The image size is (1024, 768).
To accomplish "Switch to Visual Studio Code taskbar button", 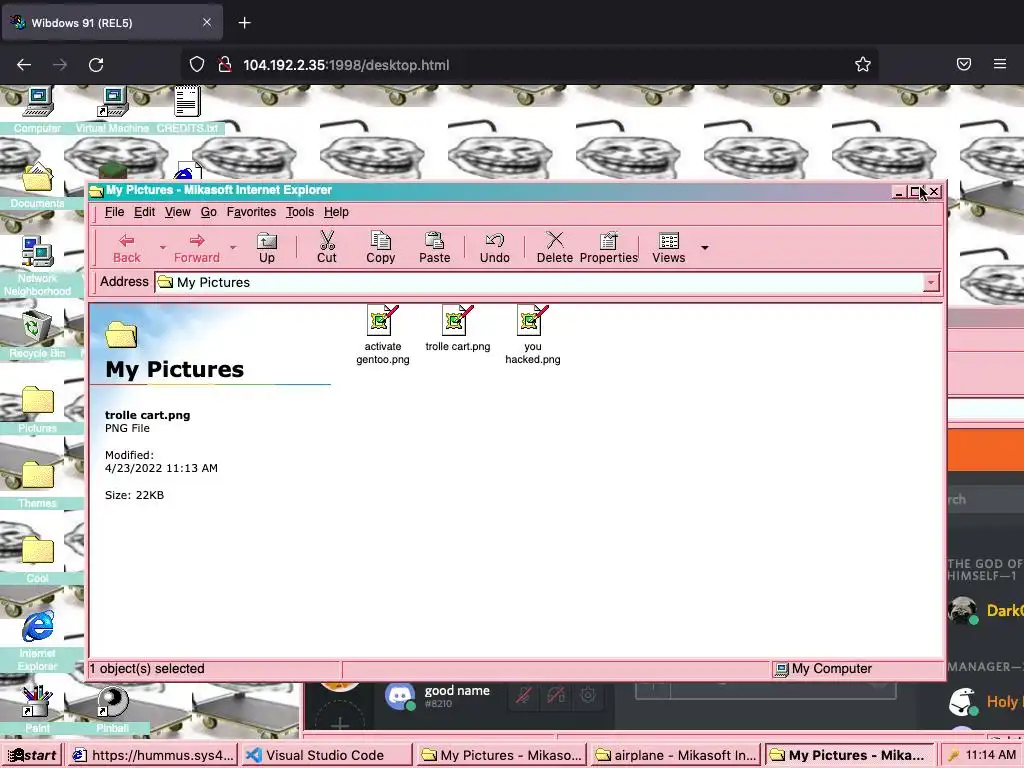I will [x=327, y=755].
